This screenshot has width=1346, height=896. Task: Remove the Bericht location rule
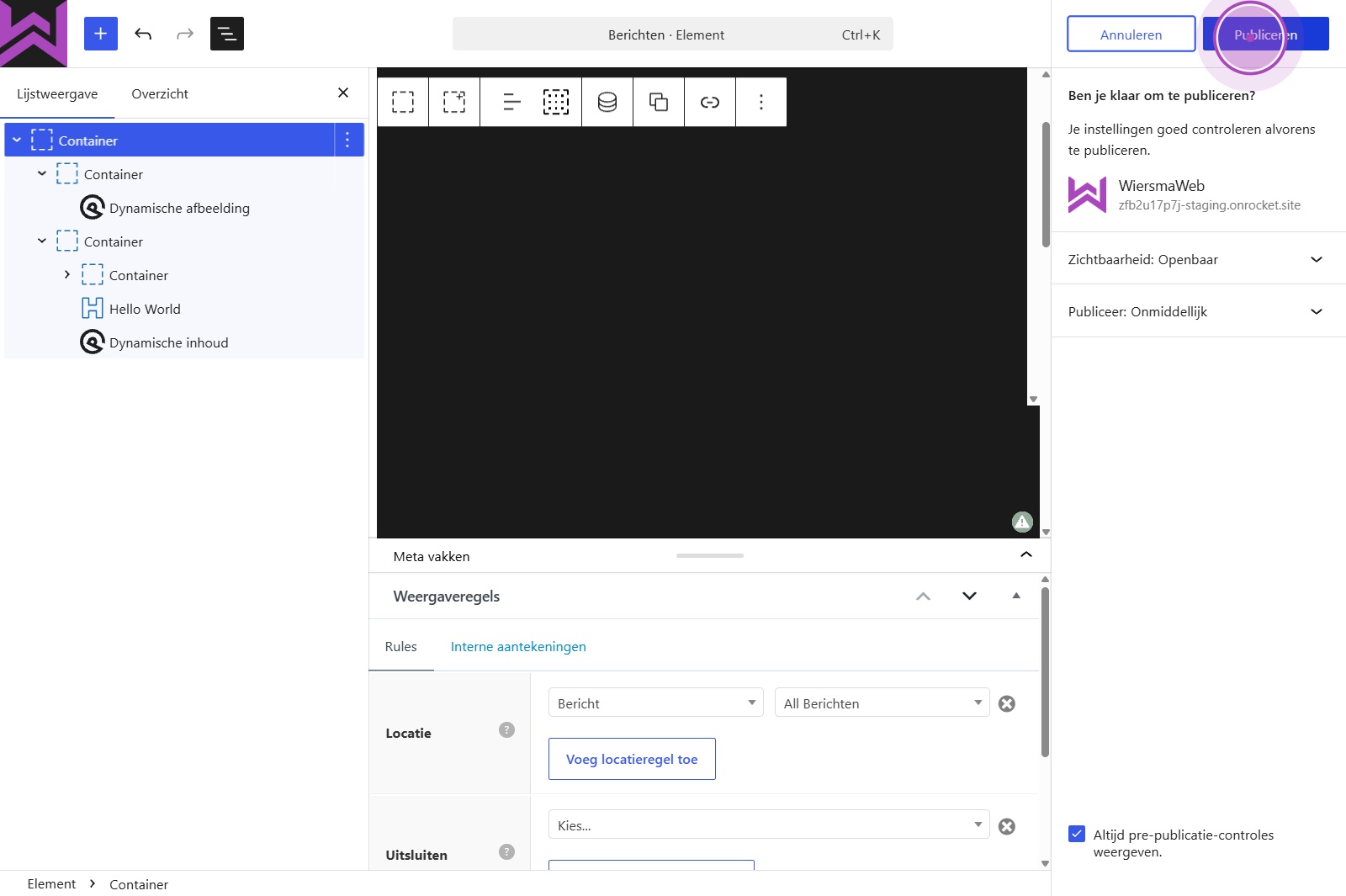[1007, 703]
